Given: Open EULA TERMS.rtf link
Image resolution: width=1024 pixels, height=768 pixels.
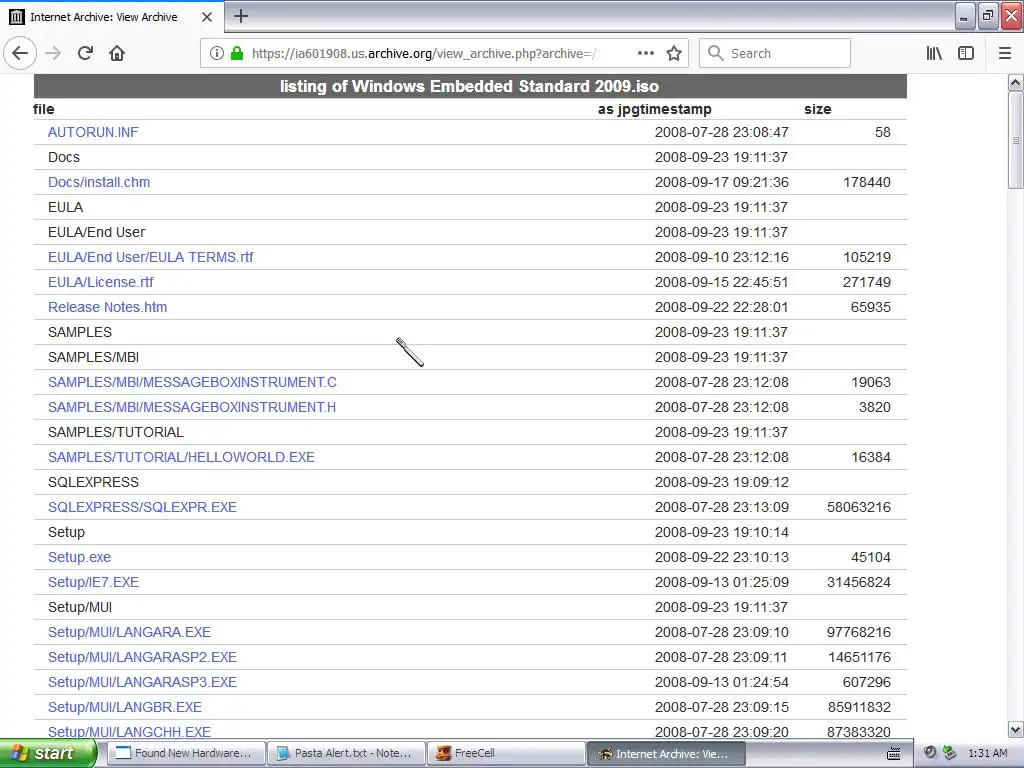Looking at the screenshot, I should click(151, 257).
